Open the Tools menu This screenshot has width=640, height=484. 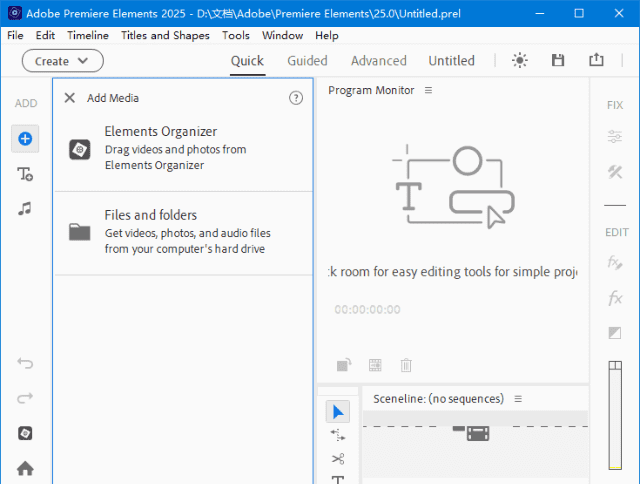[236, 36]
